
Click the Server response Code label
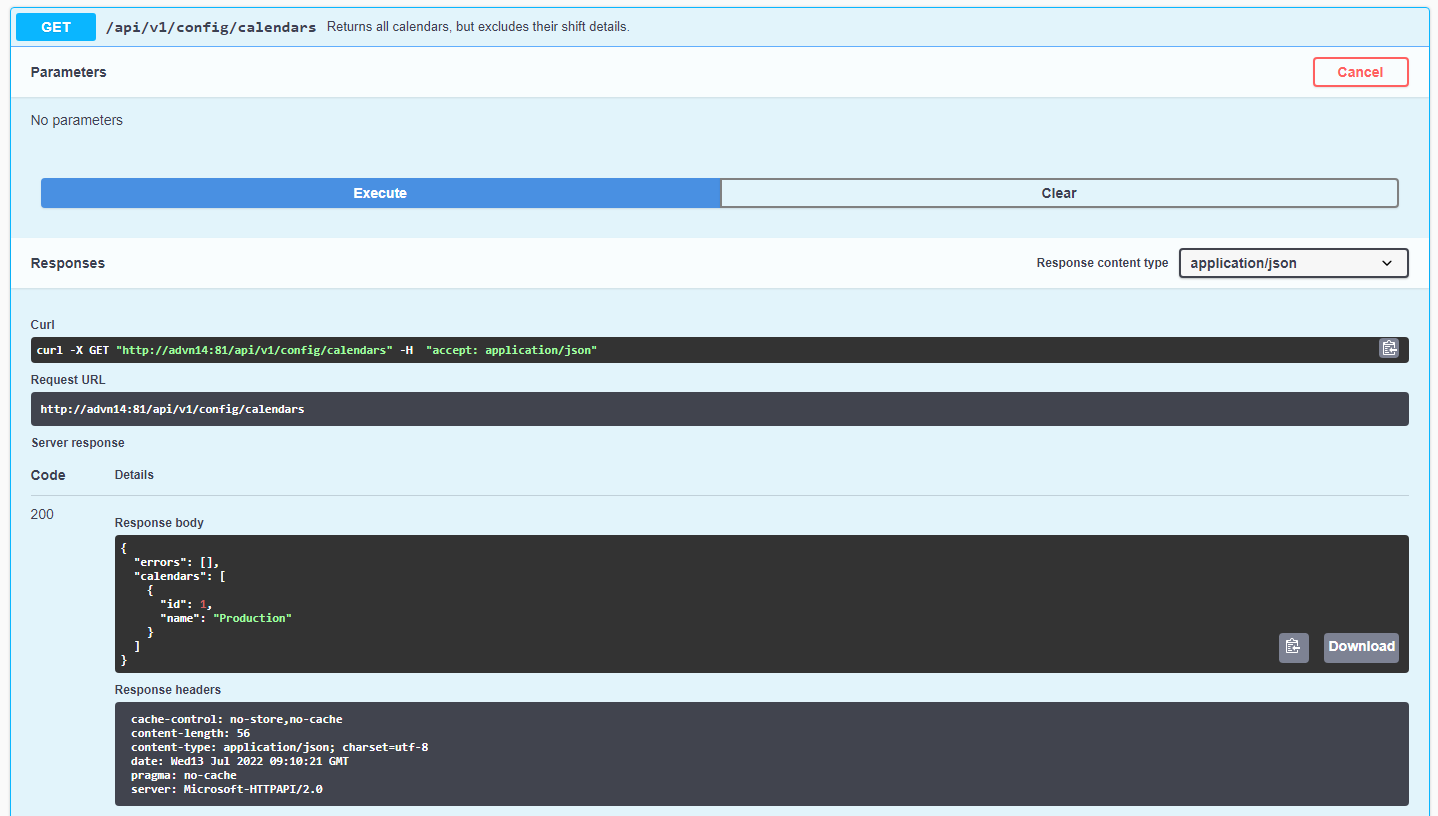[47, 474]
